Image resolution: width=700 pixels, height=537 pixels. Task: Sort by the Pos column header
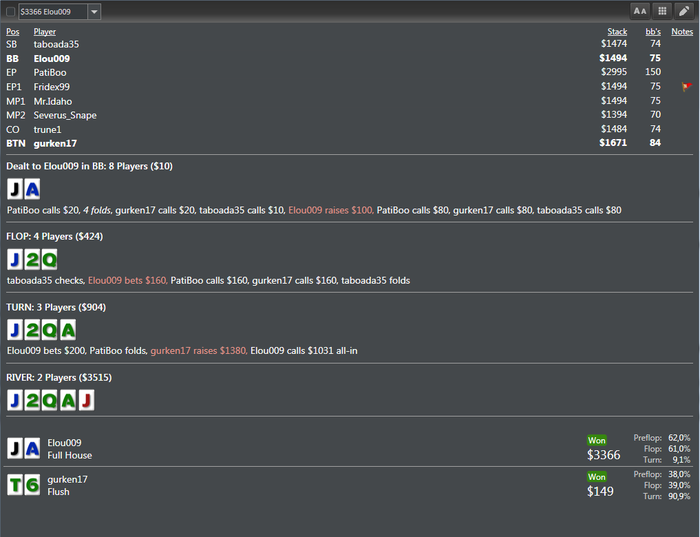12,32
